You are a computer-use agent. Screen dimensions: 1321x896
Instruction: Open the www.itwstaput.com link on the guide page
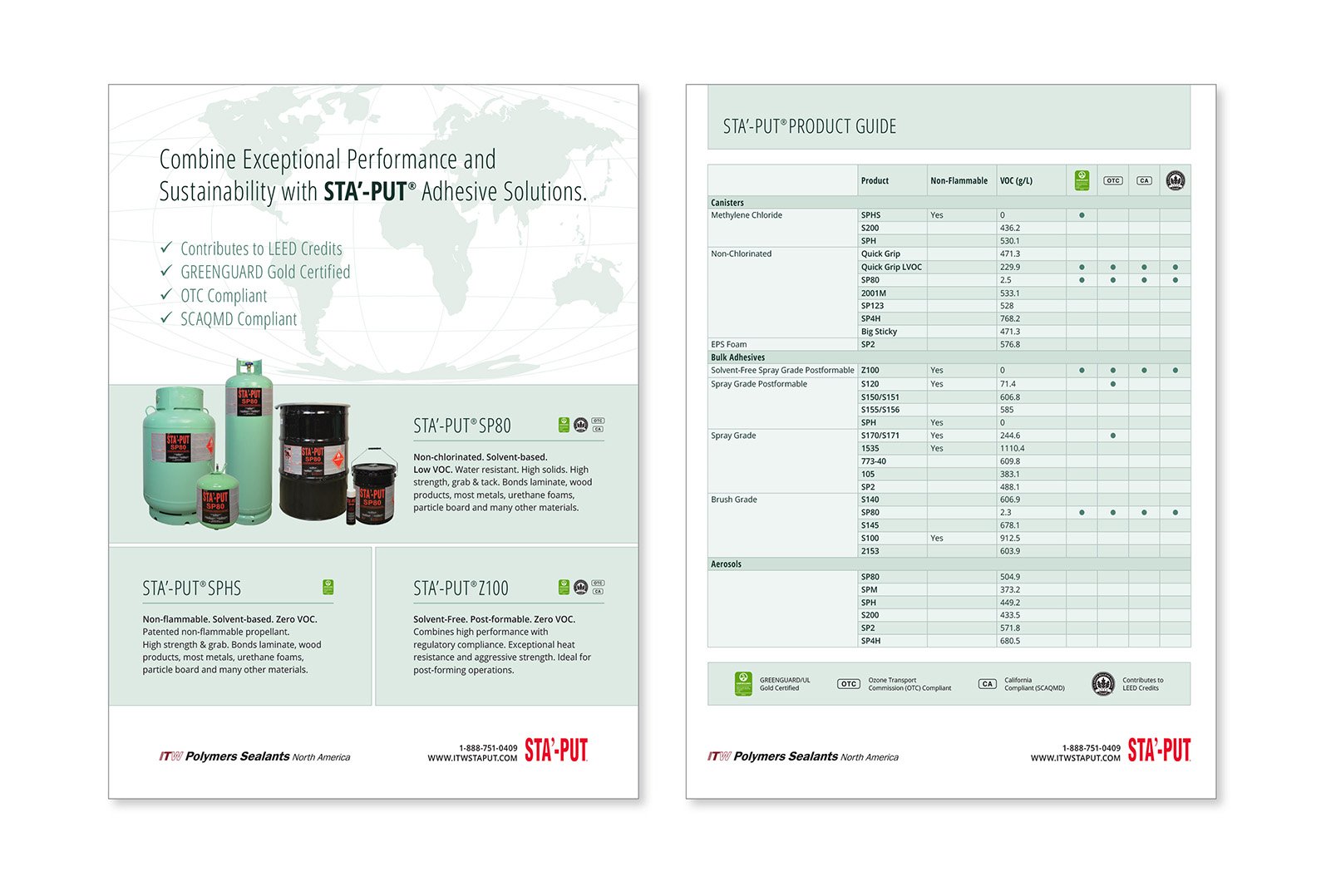tap(1075, 758)
